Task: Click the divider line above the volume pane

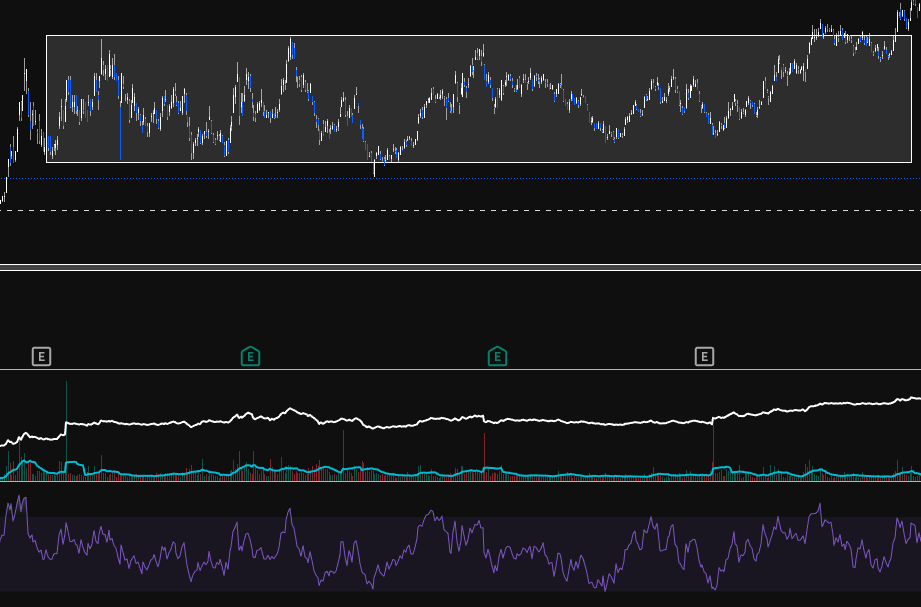Action: tap(460, 370)
